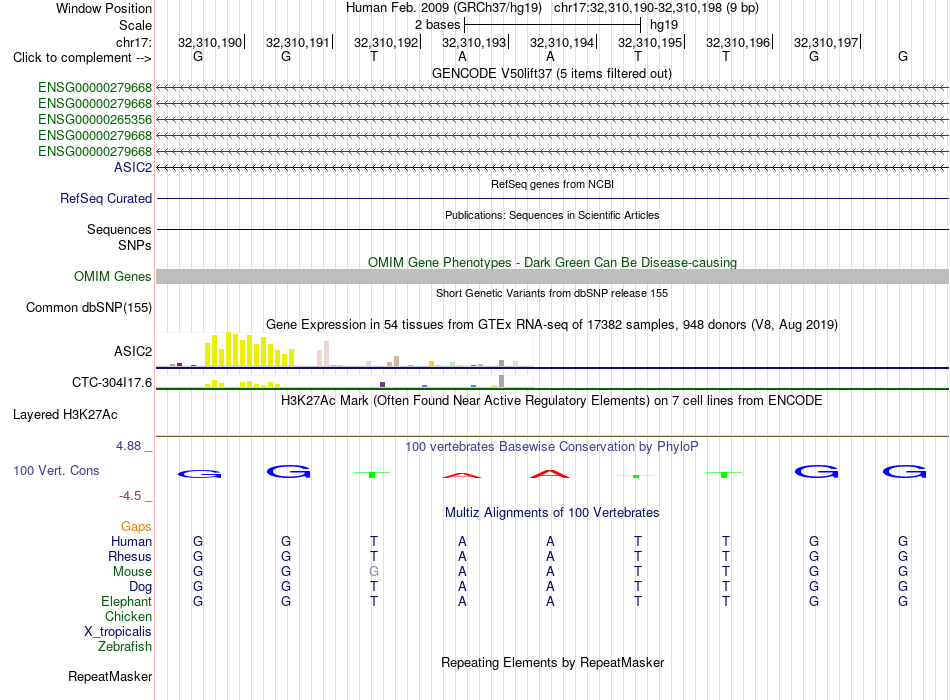Click the 'Human' alignment species label
Screen dimensions: 950x700
131,541
